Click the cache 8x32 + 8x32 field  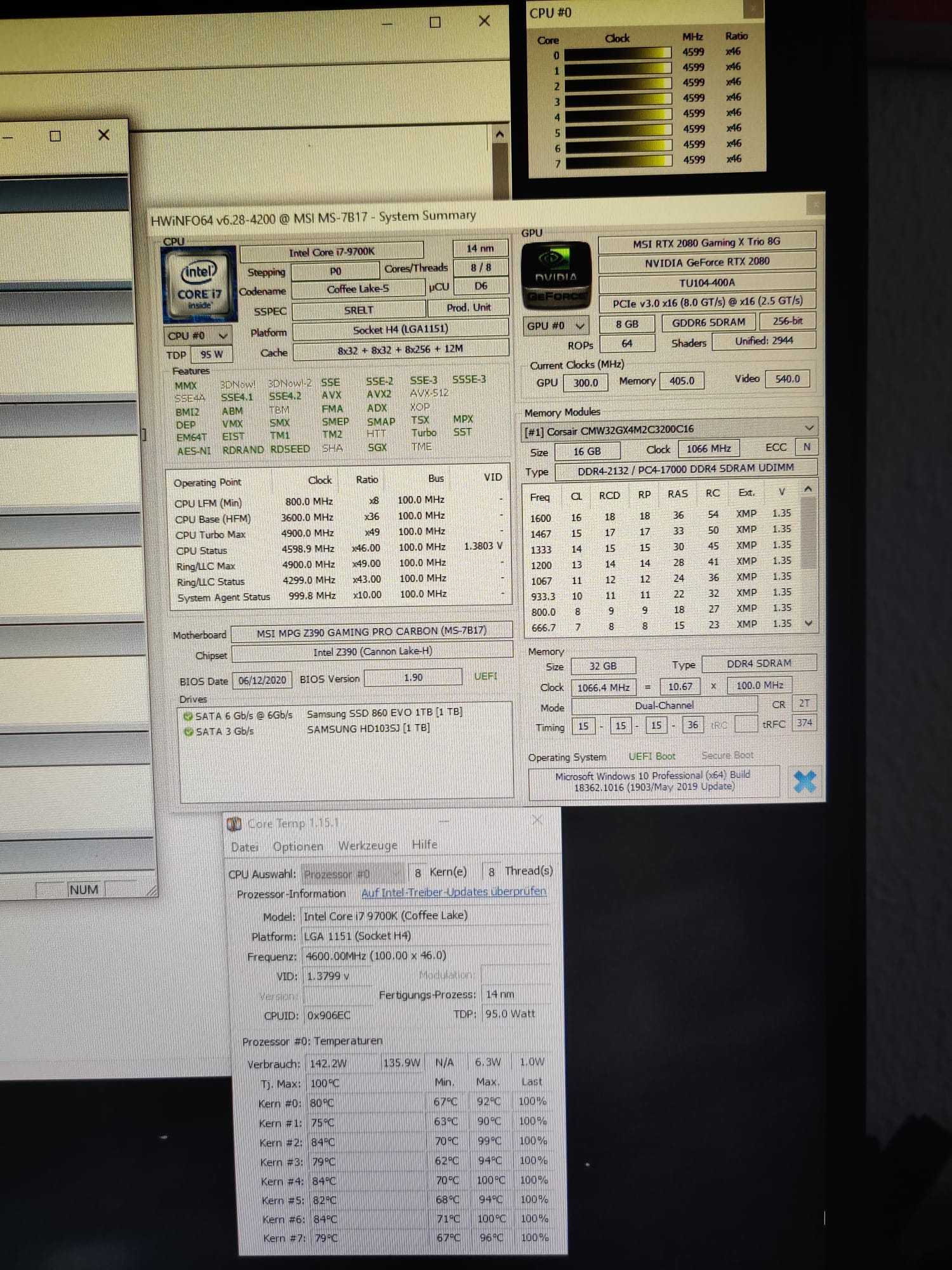(x=400, y=349)
